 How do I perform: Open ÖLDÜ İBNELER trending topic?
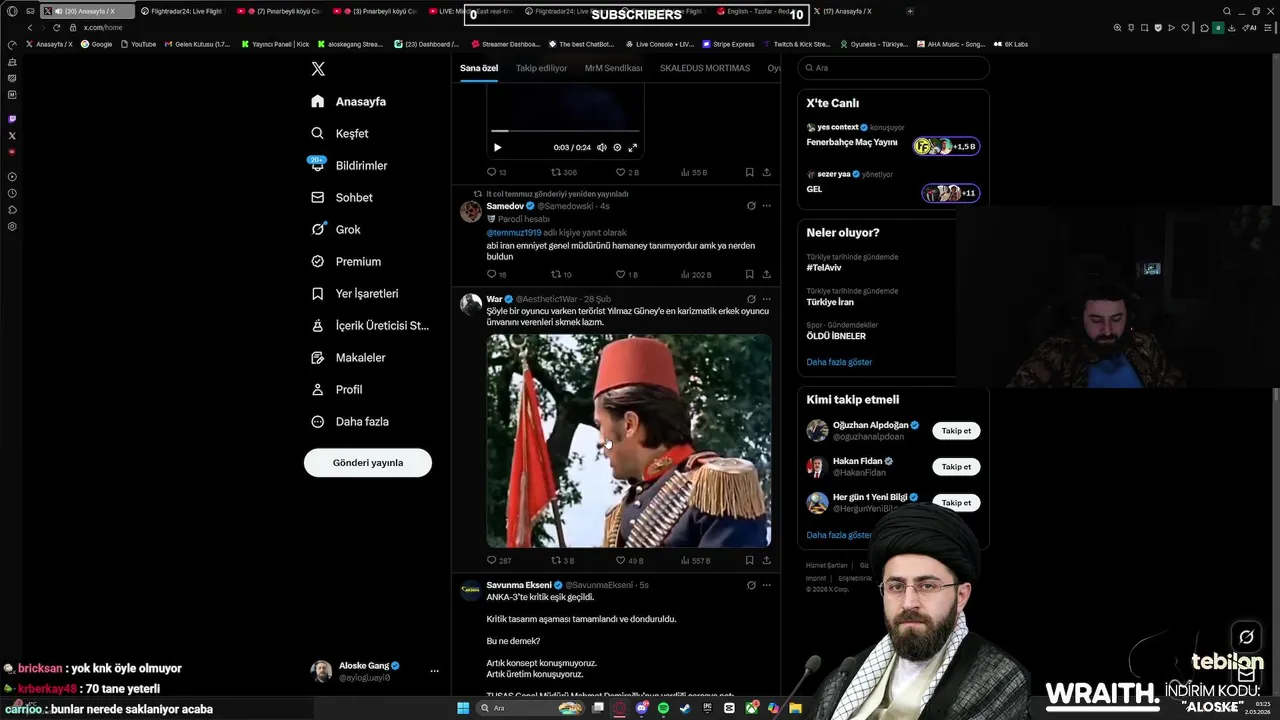(x=836, y=336)
